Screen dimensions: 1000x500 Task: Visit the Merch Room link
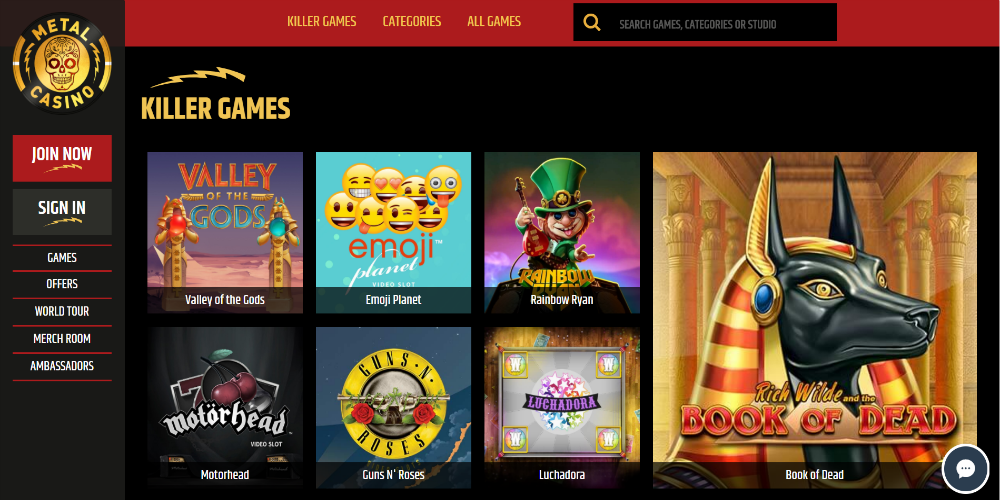tap(62, 339)
